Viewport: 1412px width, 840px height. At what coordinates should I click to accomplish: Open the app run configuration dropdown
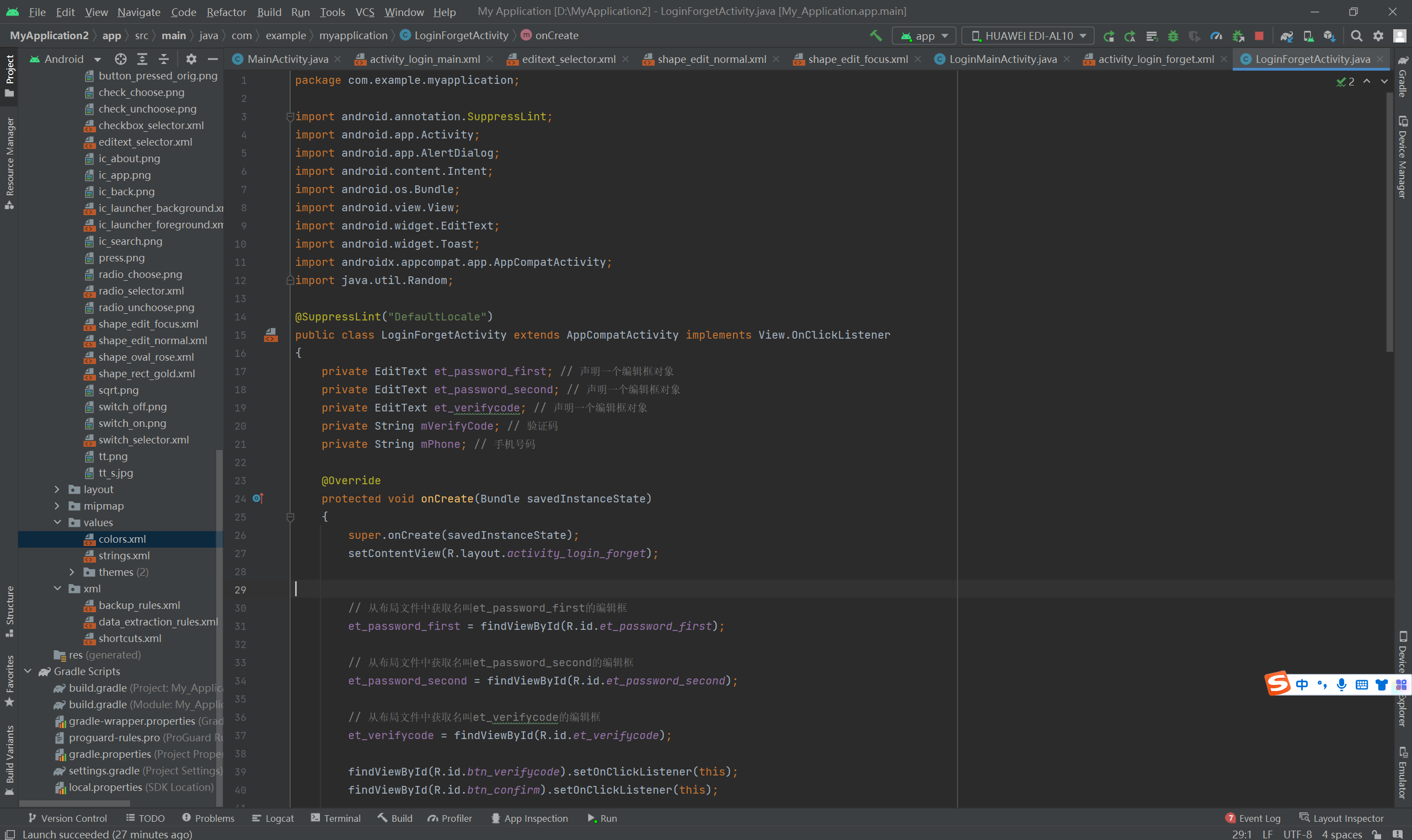[x=924, y=36]
